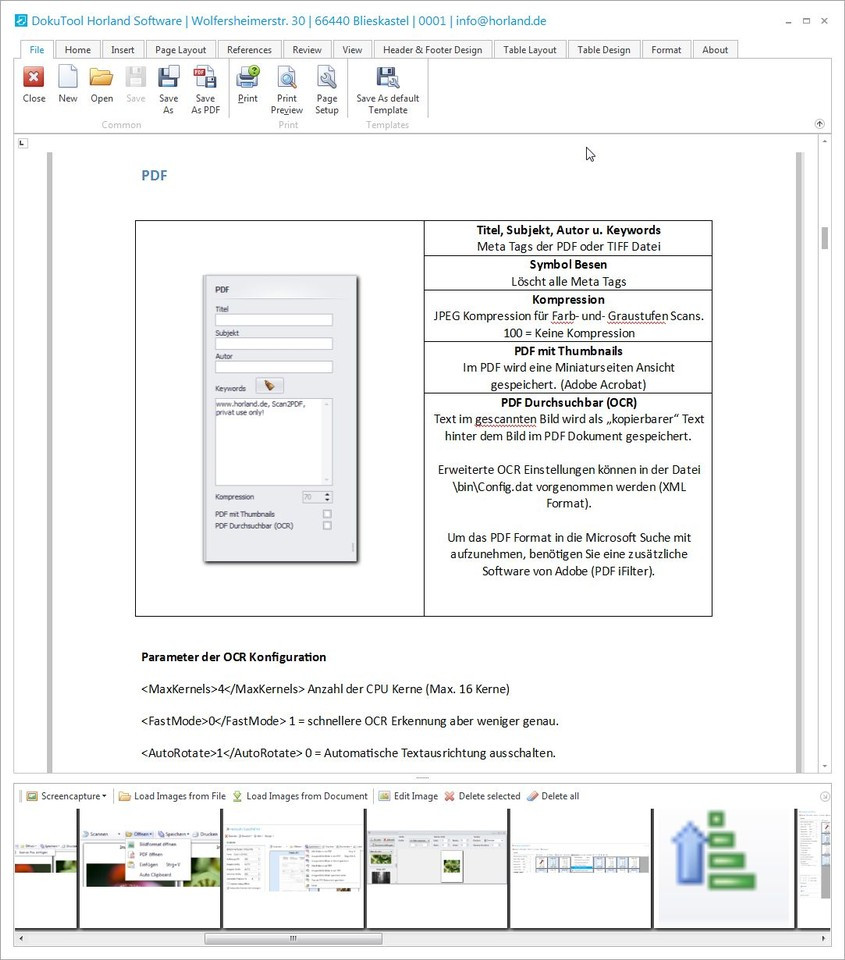Open the Home tab
This screenshot has width=845, height=960.
tap(78, 50)
